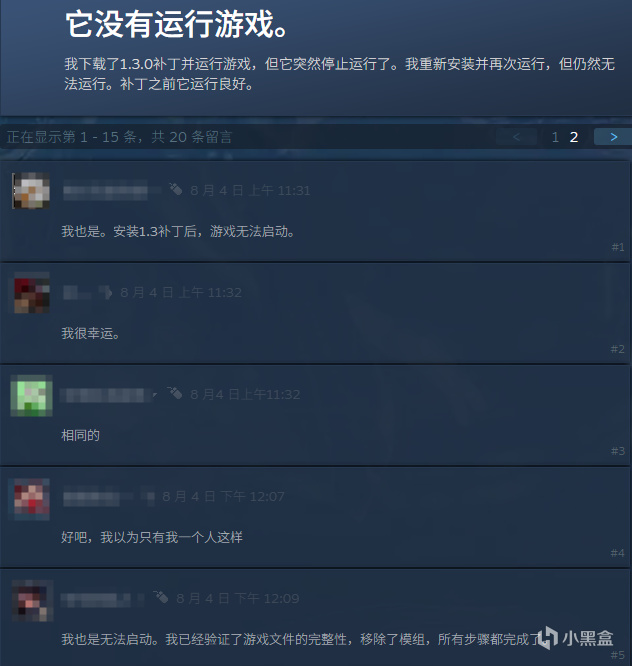This screenshot has height=666, width=632.
Task: Open blurred username of first commenter
Action: coord(106,190)
